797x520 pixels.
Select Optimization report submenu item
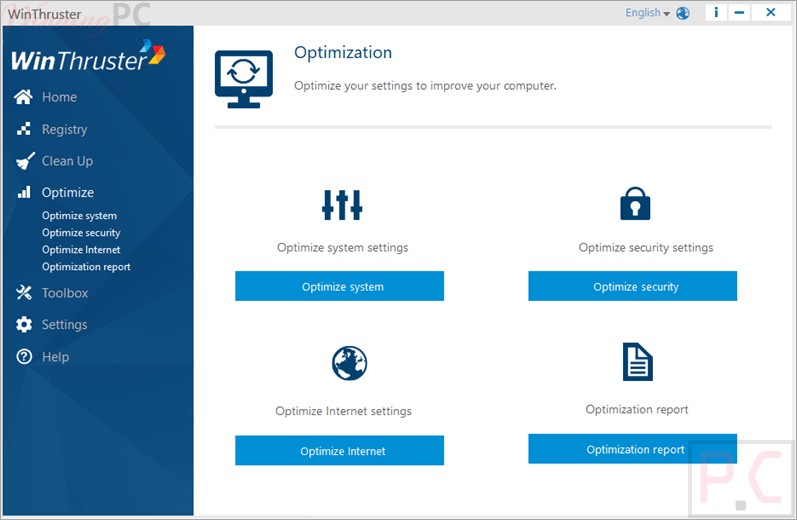(86, 267)
